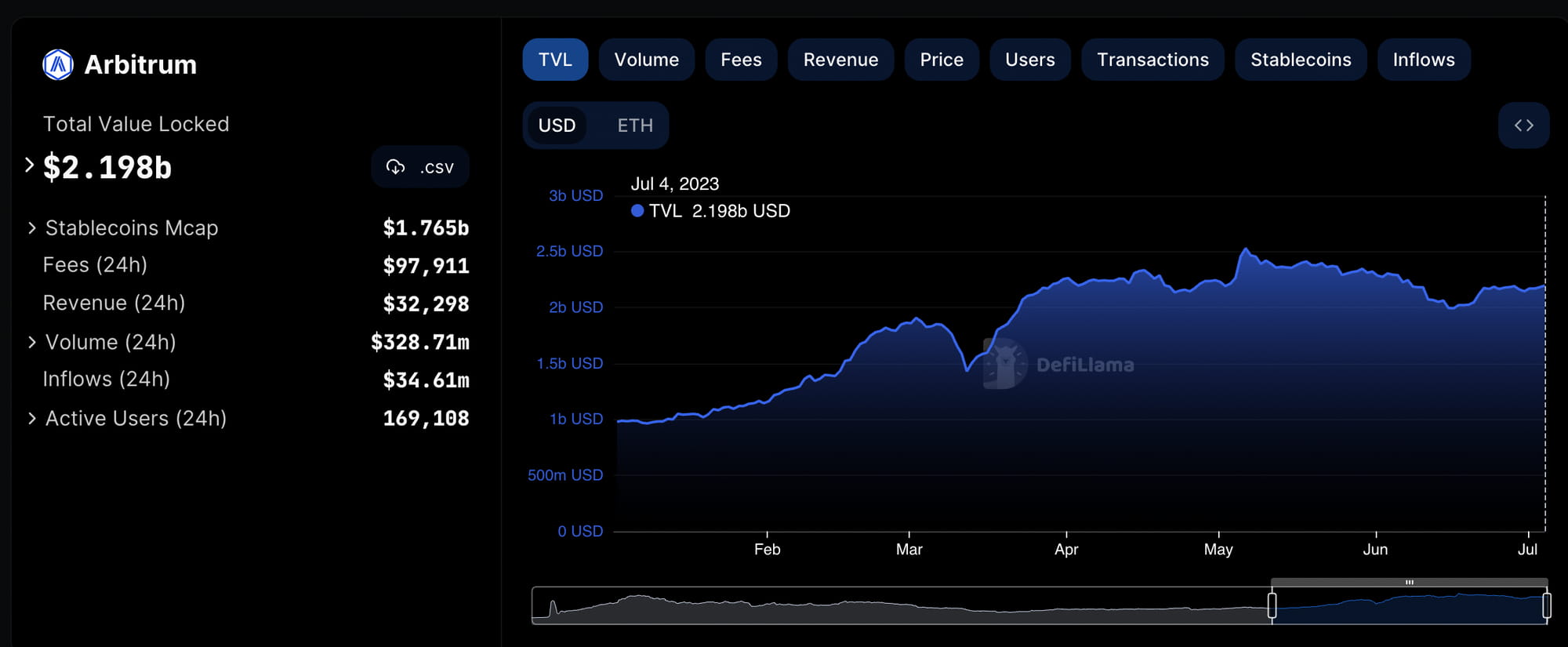Click the $34.61m inflows value
The image size is (1568, 647).
point(426,380)
